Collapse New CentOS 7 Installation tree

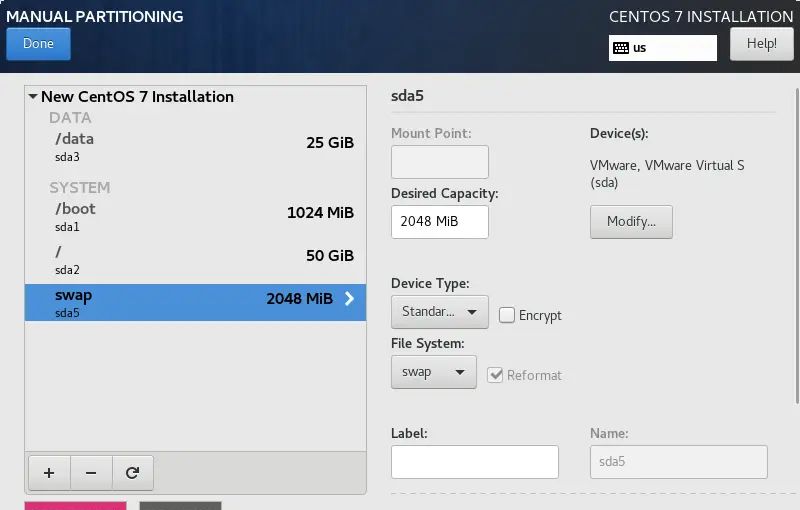click(33, 96)
